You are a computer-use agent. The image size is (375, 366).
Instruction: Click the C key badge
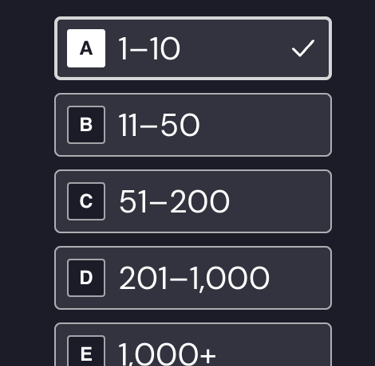(x=86, y=201)
